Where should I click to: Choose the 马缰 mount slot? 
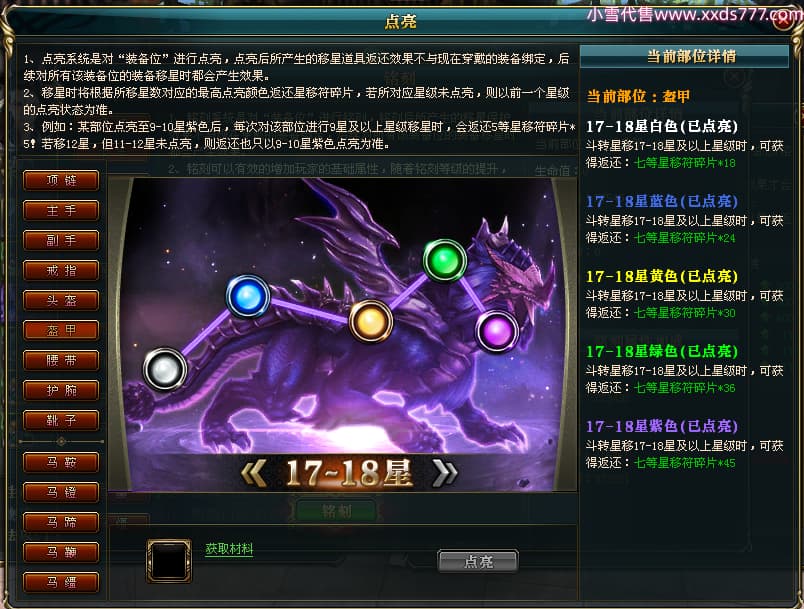coord(61,582)
